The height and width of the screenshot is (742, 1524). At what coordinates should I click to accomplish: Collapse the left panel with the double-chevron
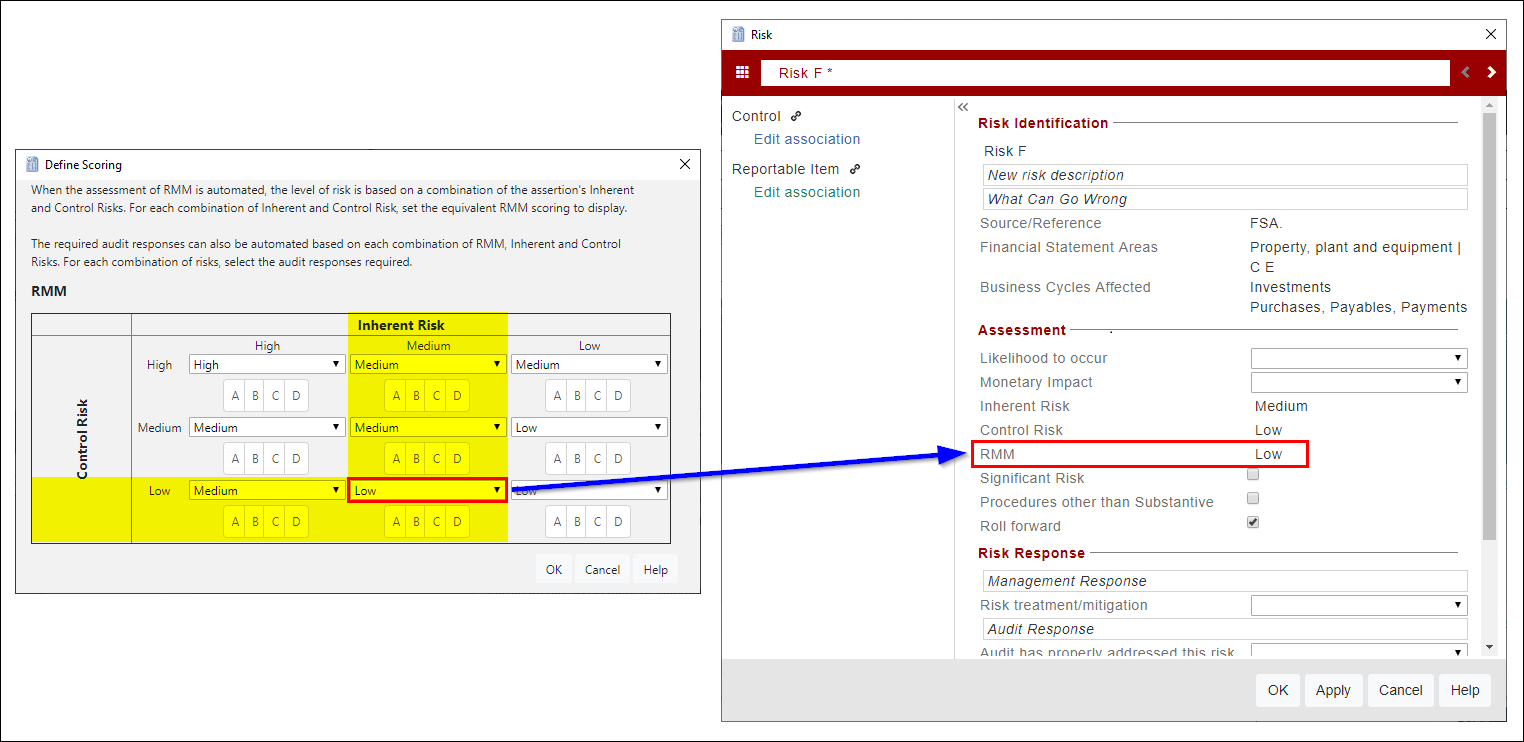(963, 106)
